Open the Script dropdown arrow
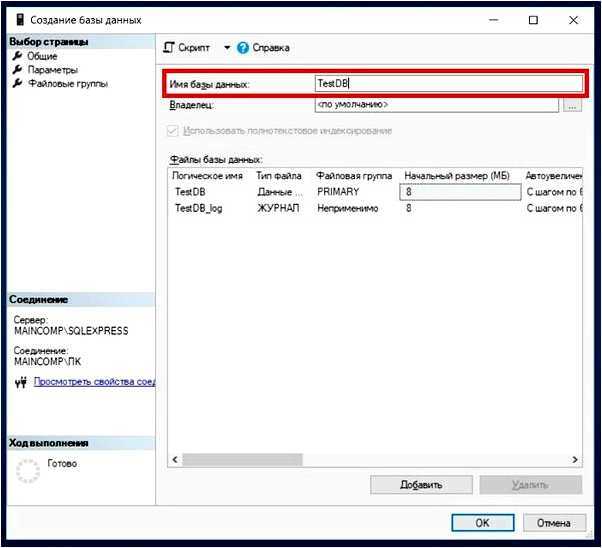The width and height of the screenshot is (602, 548). coord(227,48)
